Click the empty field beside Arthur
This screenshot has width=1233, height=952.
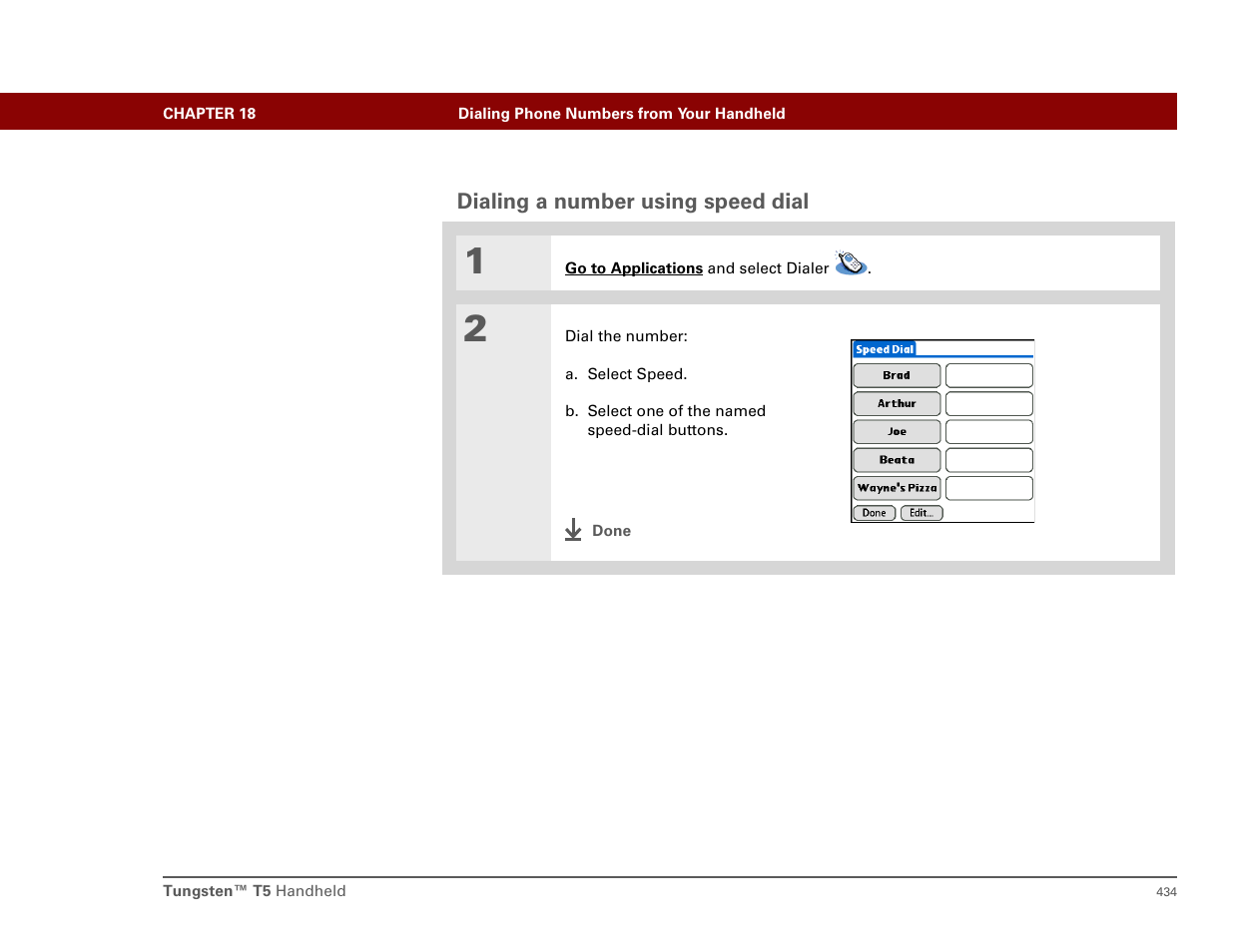coord(989,403)
